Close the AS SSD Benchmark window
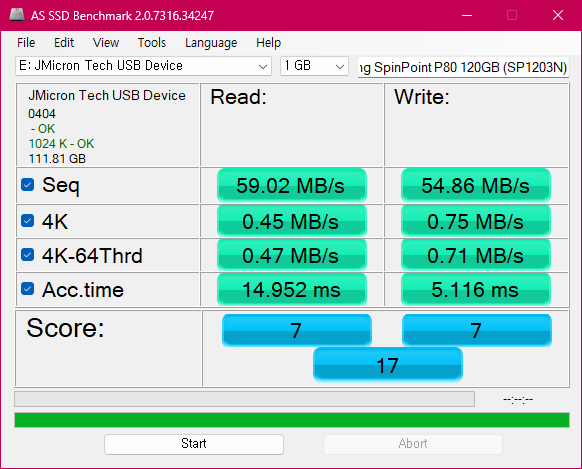Screen dimensions: 582x469 pyautogui.click(x=558, y=15)
